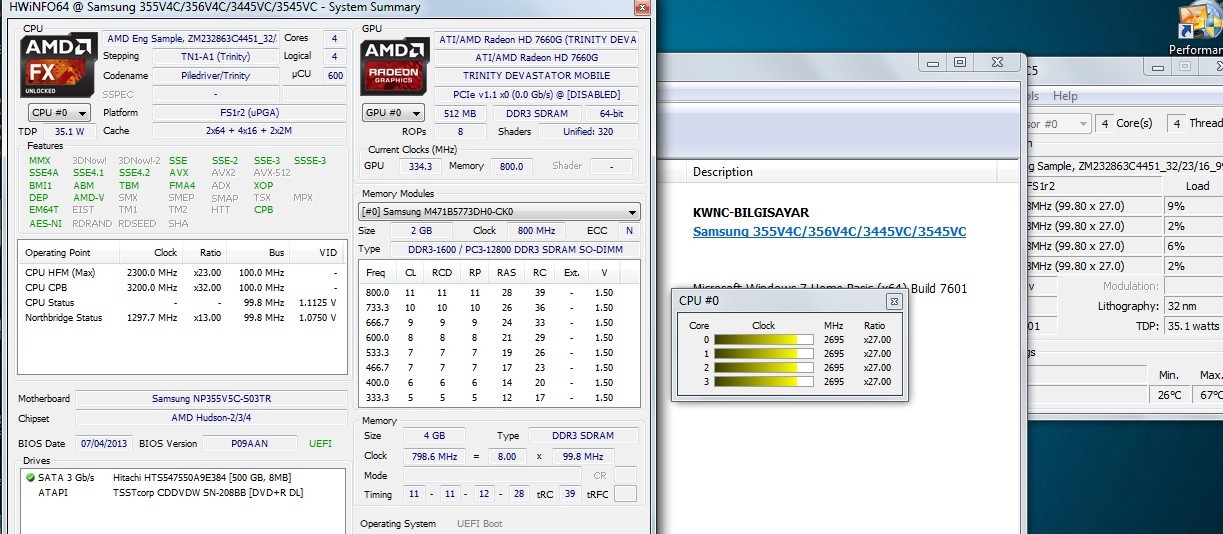Expand the Samsung M471B5773DH0-CK0 memory module dropdown
The height and width of the screenshot is (534, 1223).
[499, 212]
